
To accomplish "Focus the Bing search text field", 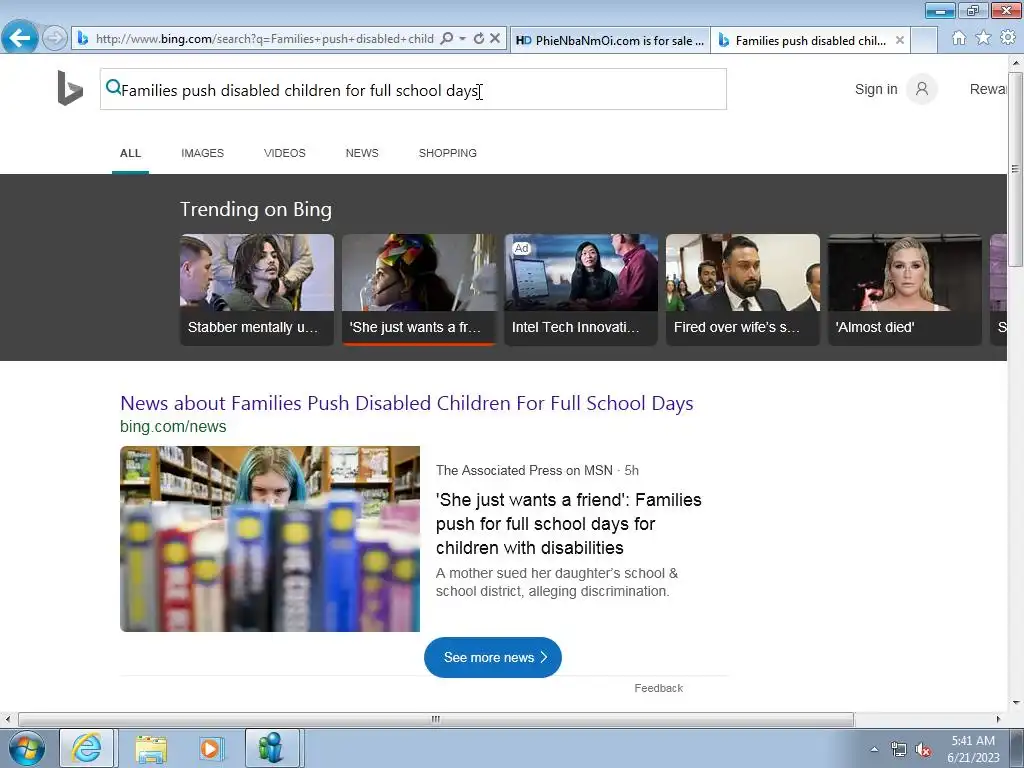I will 413,89.
